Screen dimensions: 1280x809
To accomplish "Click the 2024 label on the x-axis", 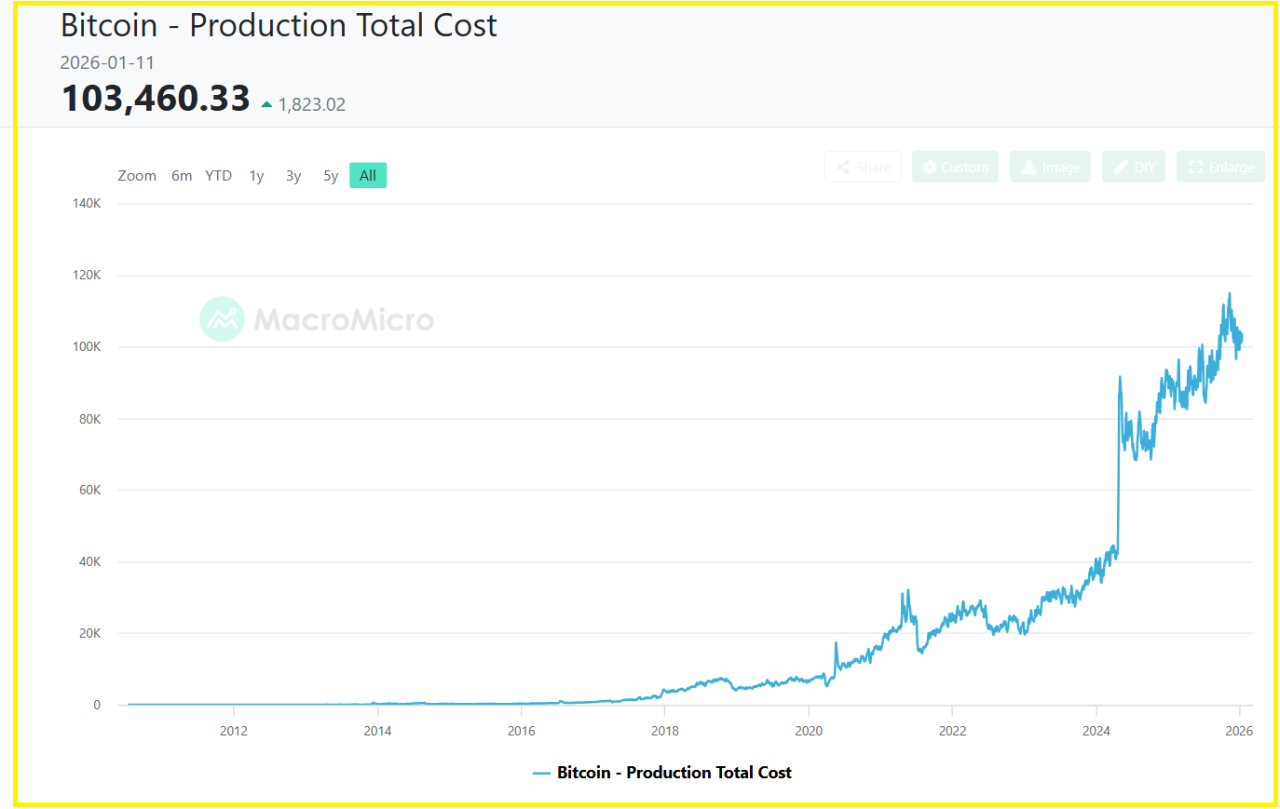I will coord(1096,731).
